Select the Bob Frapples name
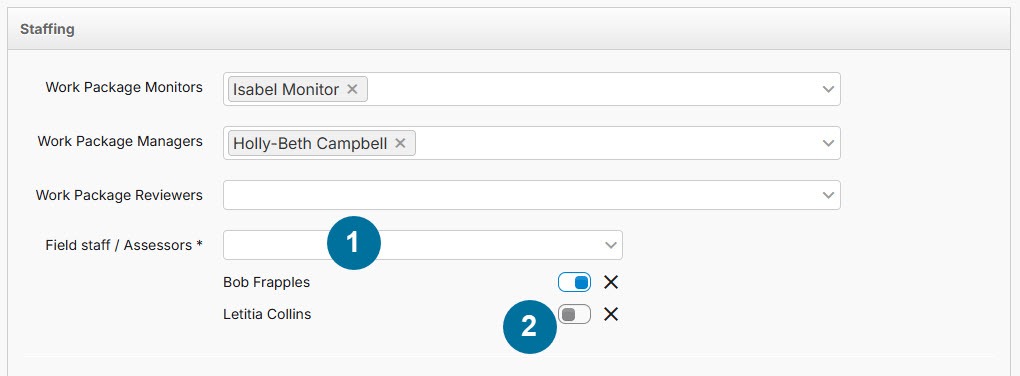The image size is (1020, 376). pos(267,282)
